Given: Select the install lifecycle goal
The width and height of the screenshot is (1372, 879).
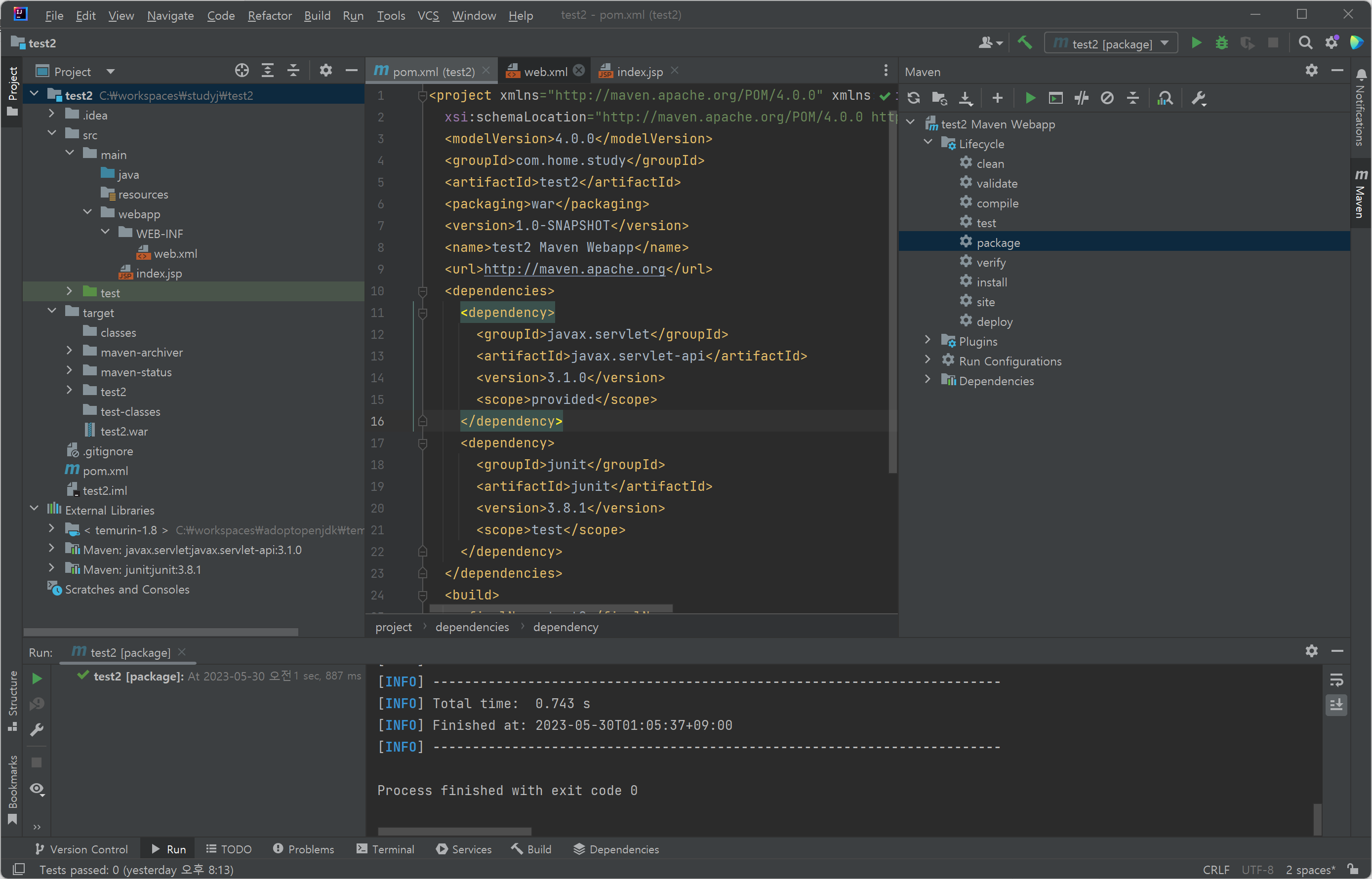Looking at the screenshot, I should pyautogui.click(x=991, y=282).
